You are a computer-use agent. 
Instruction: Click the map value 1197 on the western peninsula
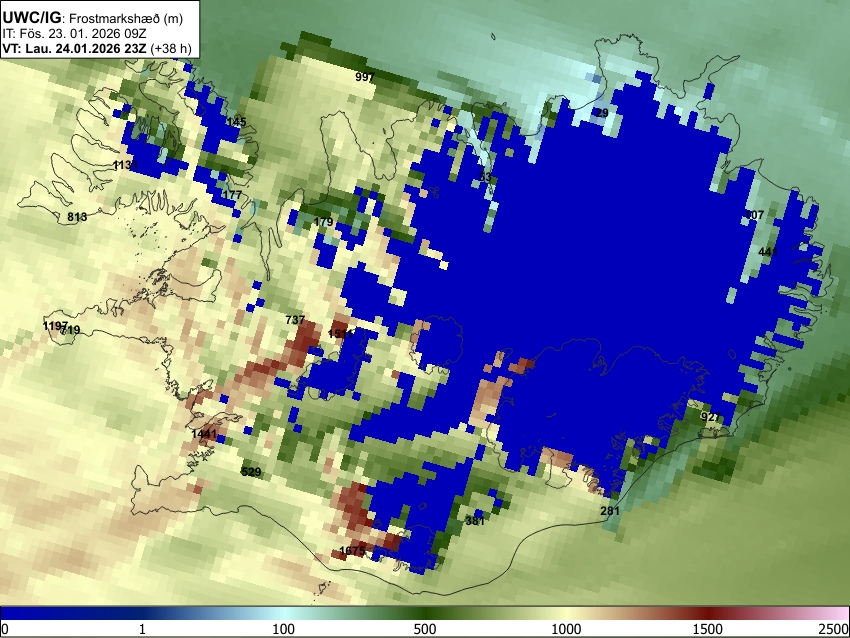coord(55,326)
